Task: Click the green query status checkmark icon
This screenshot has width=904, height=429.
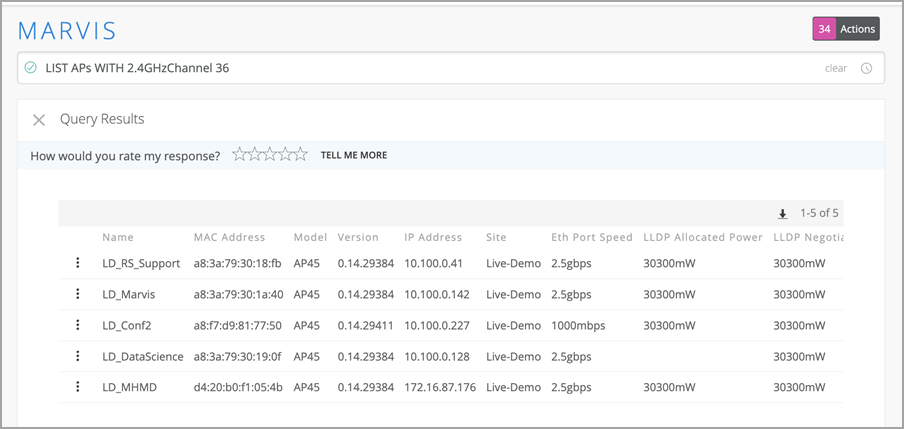Action: click(31, 68)
